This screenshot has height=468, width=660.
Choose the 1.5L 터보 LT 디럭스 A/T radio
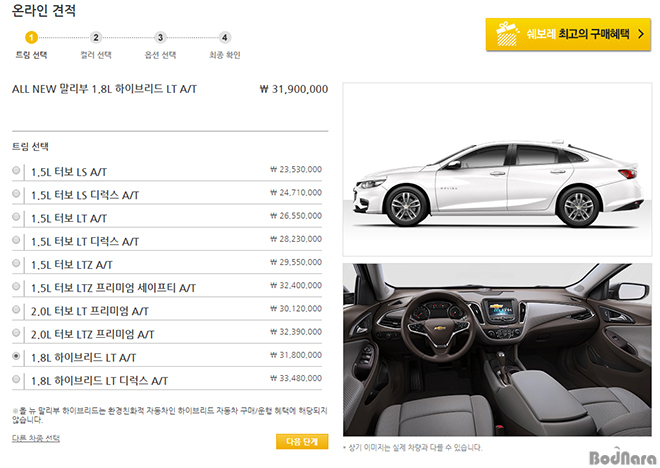16,240
